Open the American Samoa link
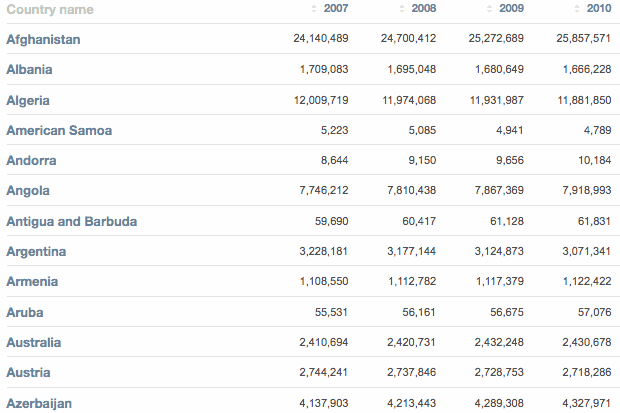Viewport: 620px width, 413px height. [x=59, y=131]
